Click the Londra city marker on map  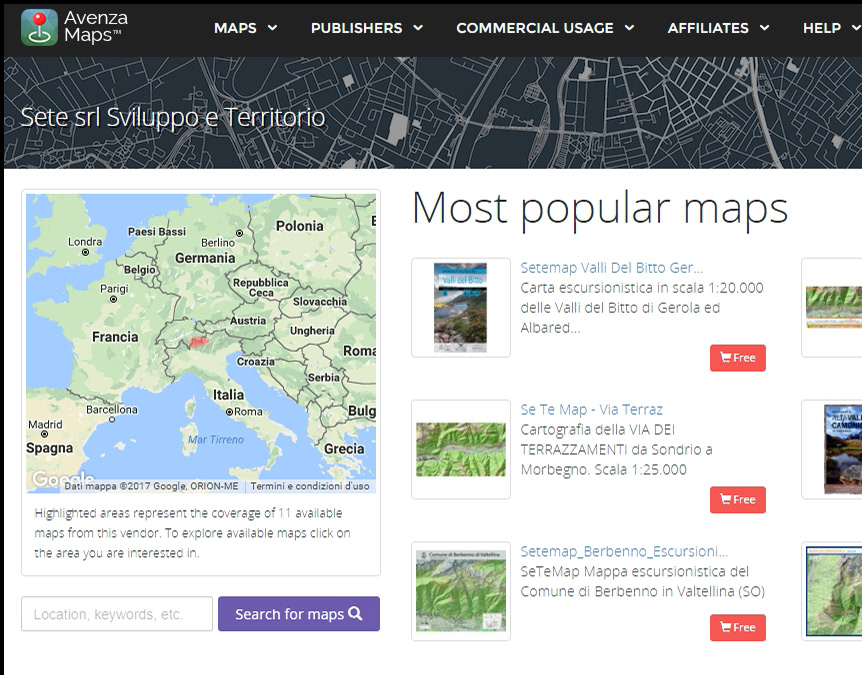(85, 252)
